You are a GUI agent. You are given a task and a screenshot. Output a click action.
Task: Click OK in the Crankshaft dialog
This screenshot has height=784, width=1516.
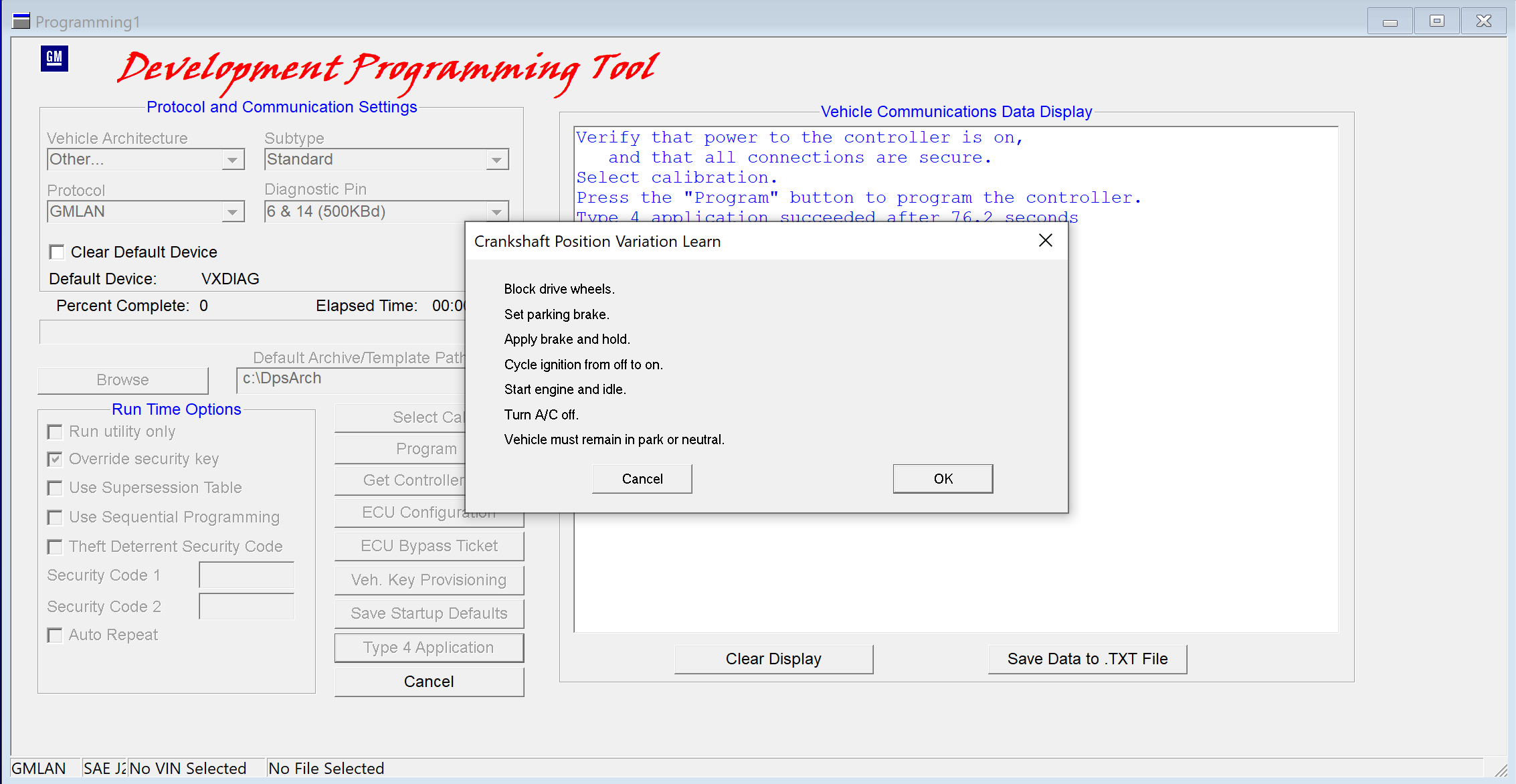pyautogui.click(x=943, y=479)
